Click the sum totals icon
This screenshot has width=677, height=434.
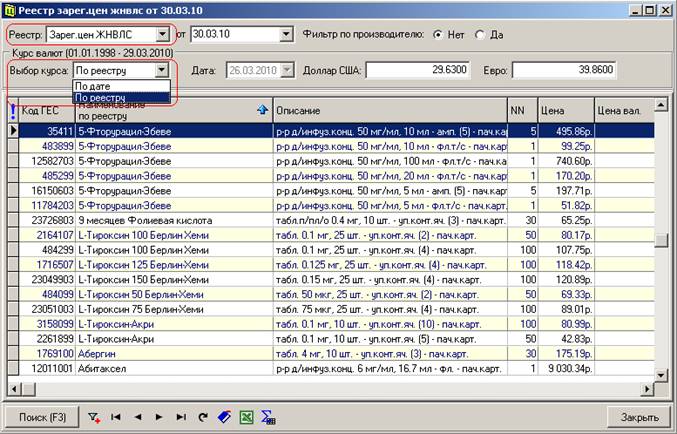pos(268,416)
